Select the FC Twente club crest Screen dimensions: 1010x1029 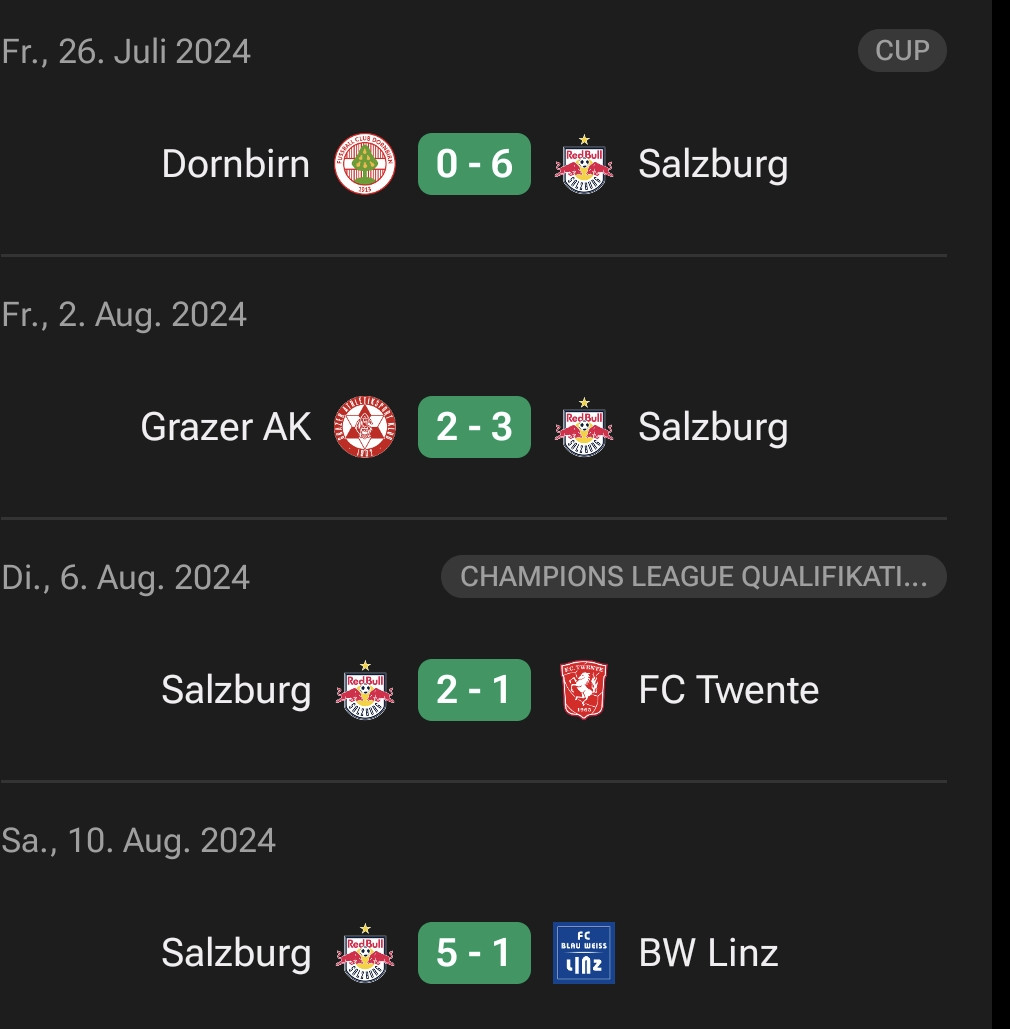(584, 691)
